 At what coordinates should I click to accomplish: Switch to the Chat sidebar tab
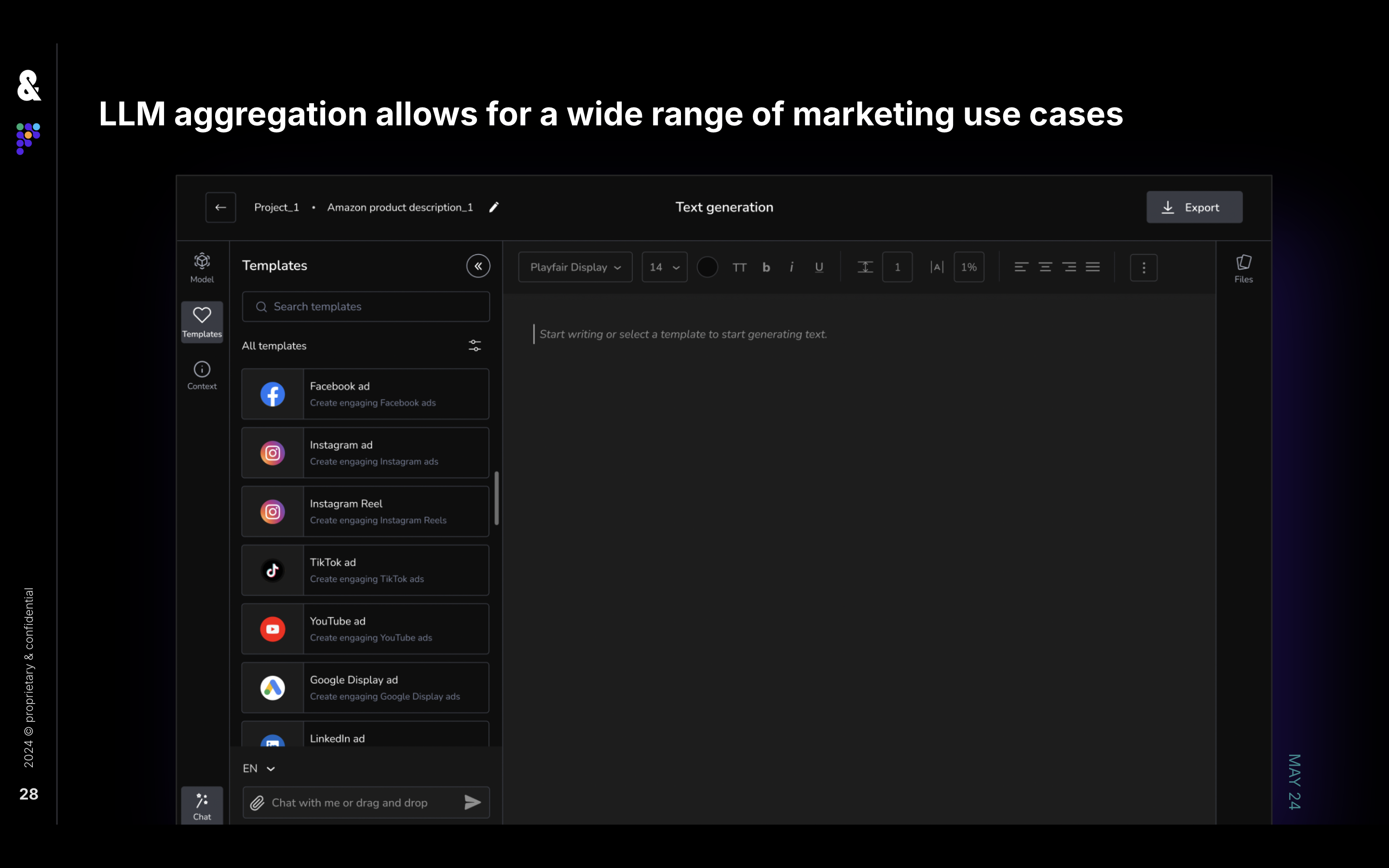pyautogui.click(x=202, y=806)
